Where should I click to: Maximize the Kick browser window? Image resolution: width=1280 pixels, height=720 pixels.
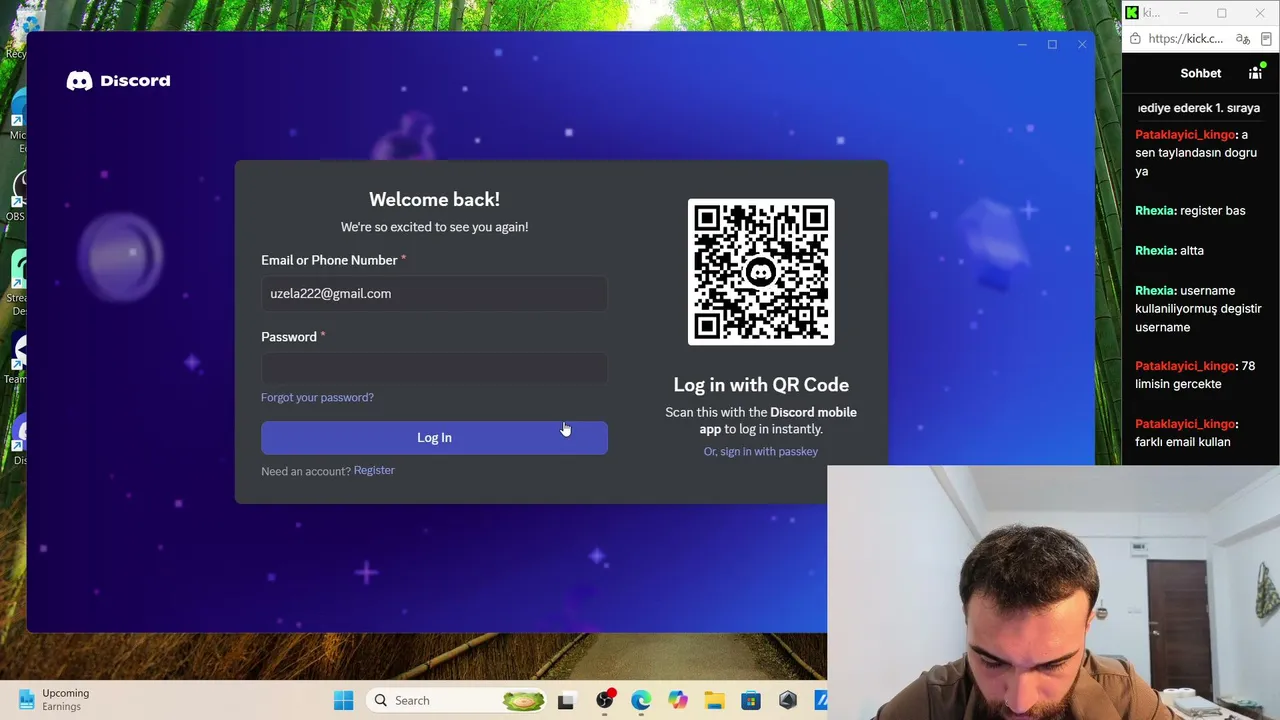pyautogui.click(x=1221, y=13)
